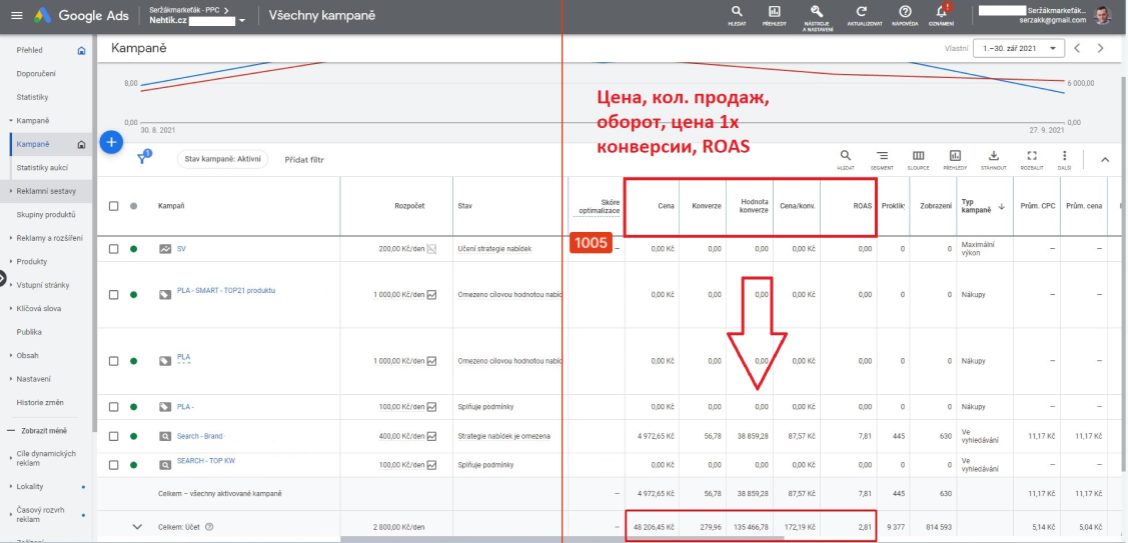Open notifications bell in top bar
Image resolution: width=1128 pixels, height=543 pixels.
click(940, 12)
